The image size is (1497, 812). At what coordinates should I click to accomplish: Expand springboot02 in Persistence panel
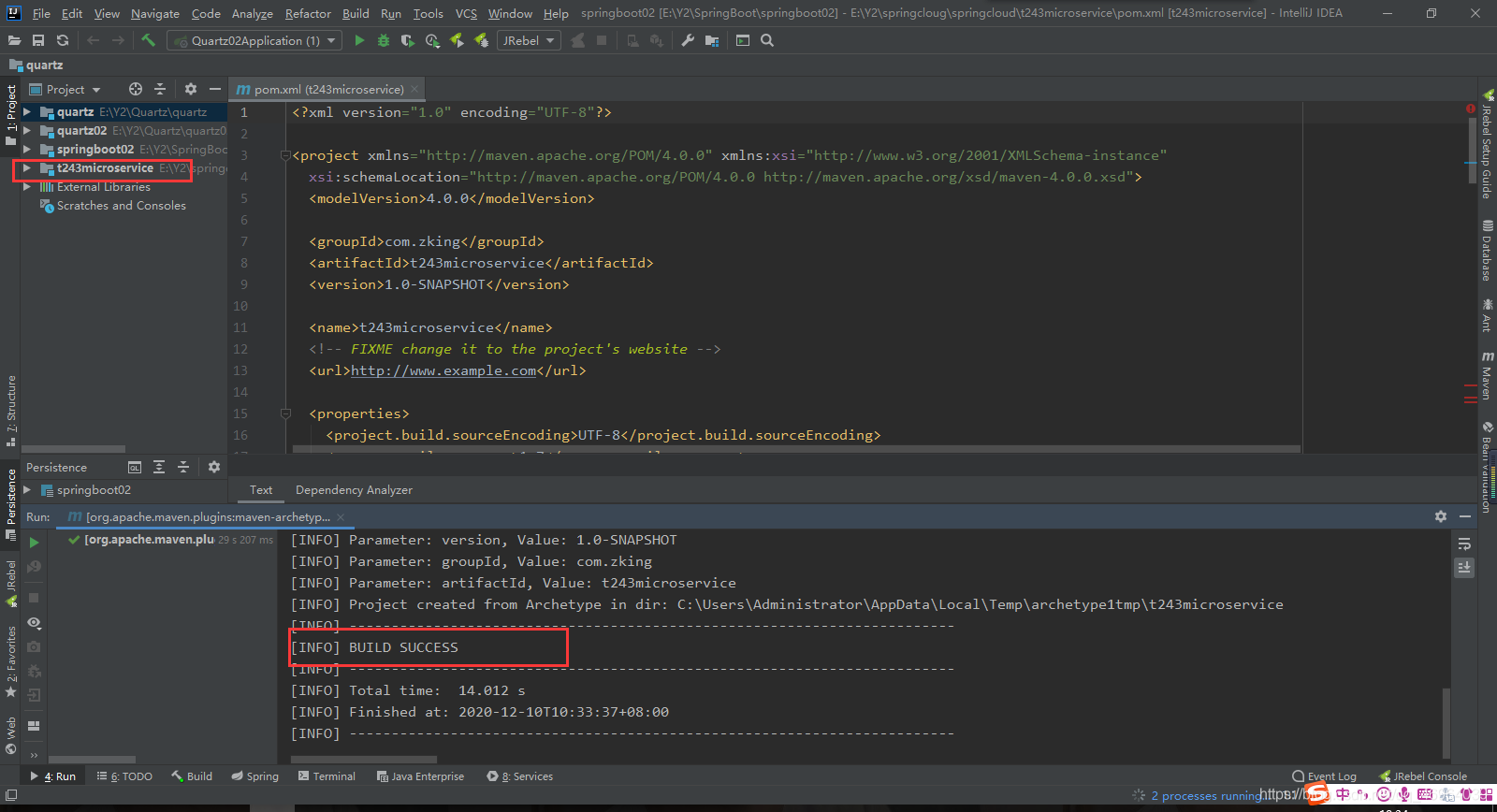(x=27, y=489)
